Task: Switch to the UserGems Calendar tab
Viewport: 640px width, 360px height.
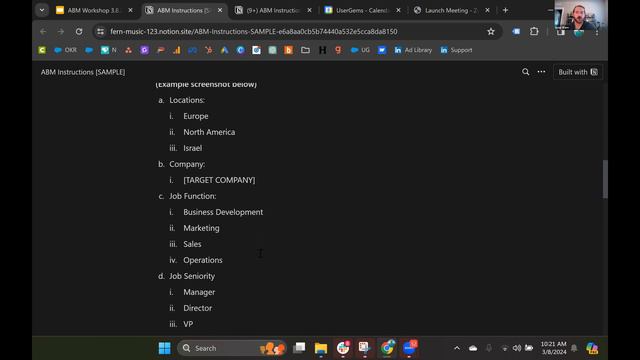Action: point(362,10)
